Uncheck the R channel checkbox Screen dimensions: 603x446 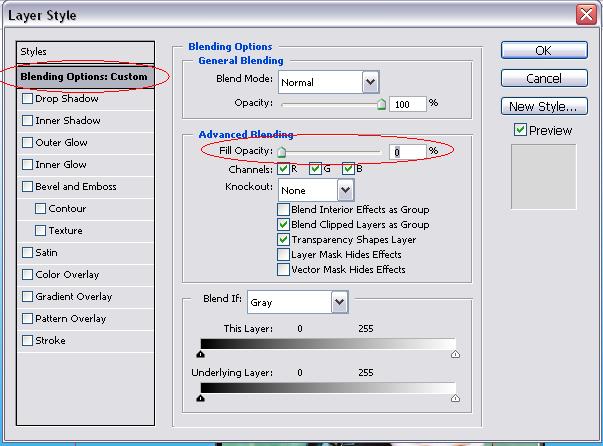pyautogui.click(x=283, y=169)
